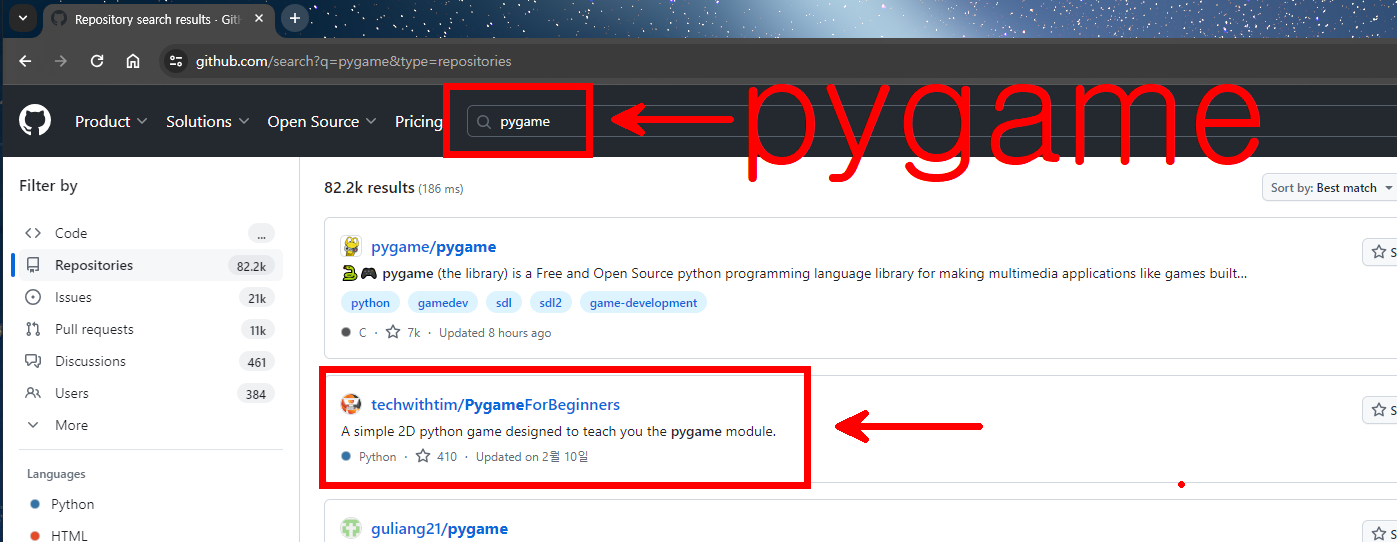
Task: Reload the page with refresh icon
Action: pos(97,61)
